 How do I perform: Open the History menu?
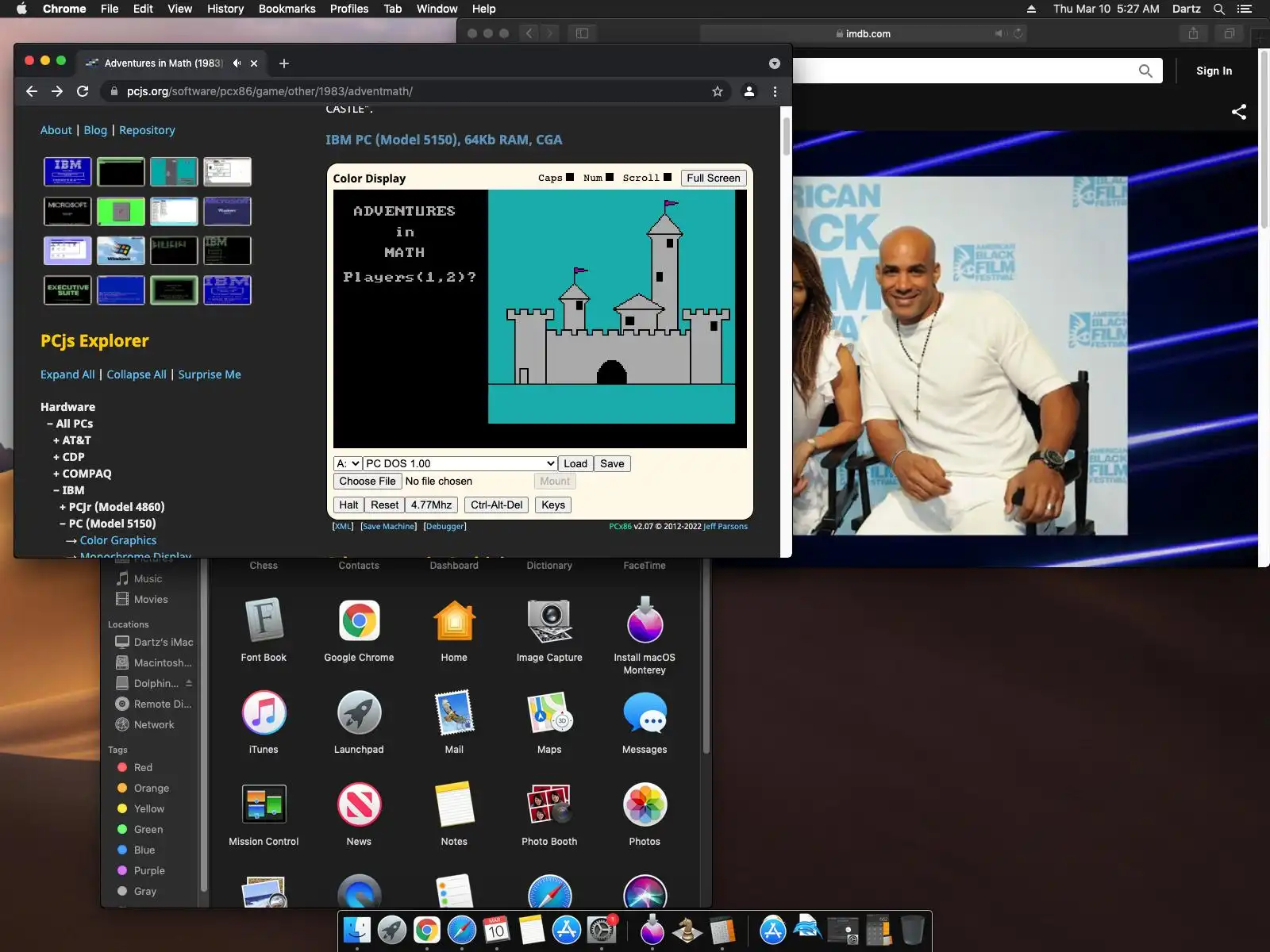[225, 9]
